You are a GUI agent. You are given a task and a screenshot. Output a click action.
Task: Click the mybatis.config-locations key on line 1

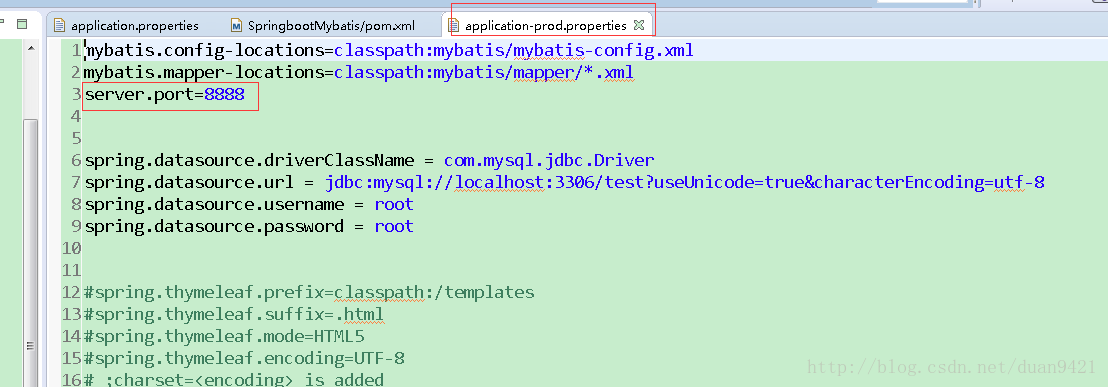coord(204,51)
